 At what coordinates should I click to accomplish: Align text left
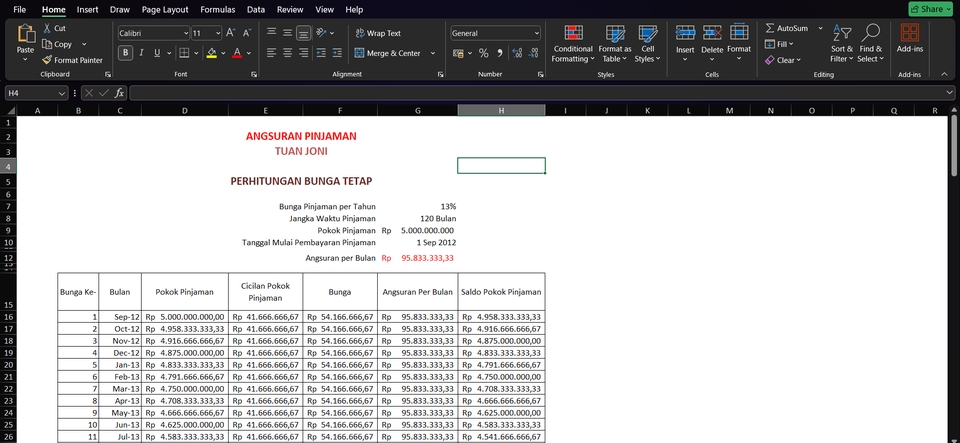(x=271, y=53)
